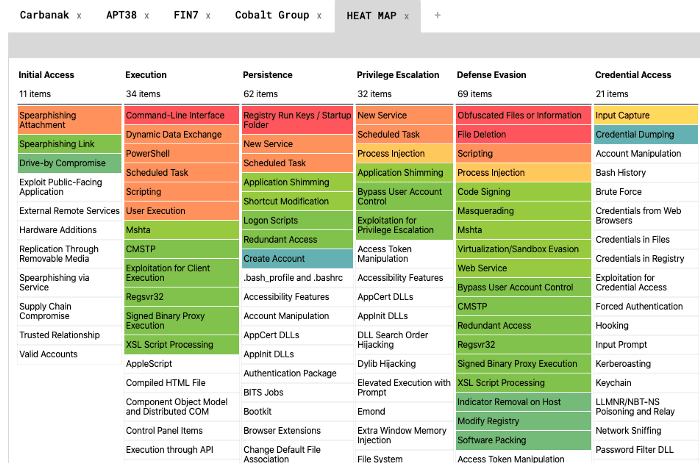Screen dimensions: 700x463
Task: Click the Initial Access tactic header
Action: coord(46,75)
